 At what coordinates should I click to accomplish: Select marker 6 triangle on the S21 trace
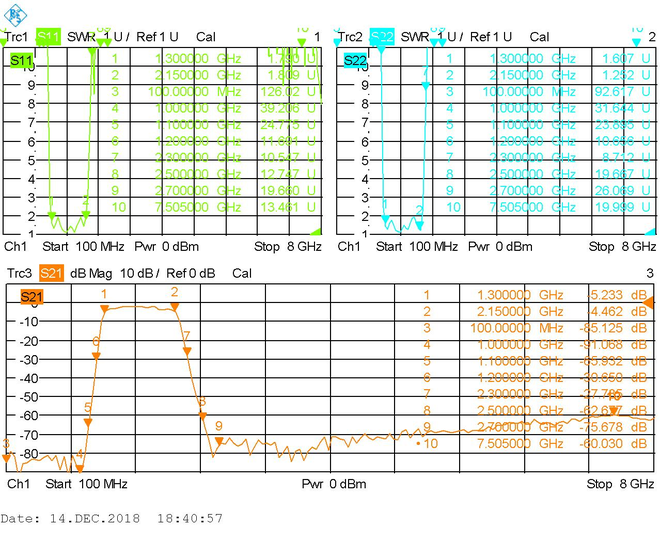click(96, 356)
